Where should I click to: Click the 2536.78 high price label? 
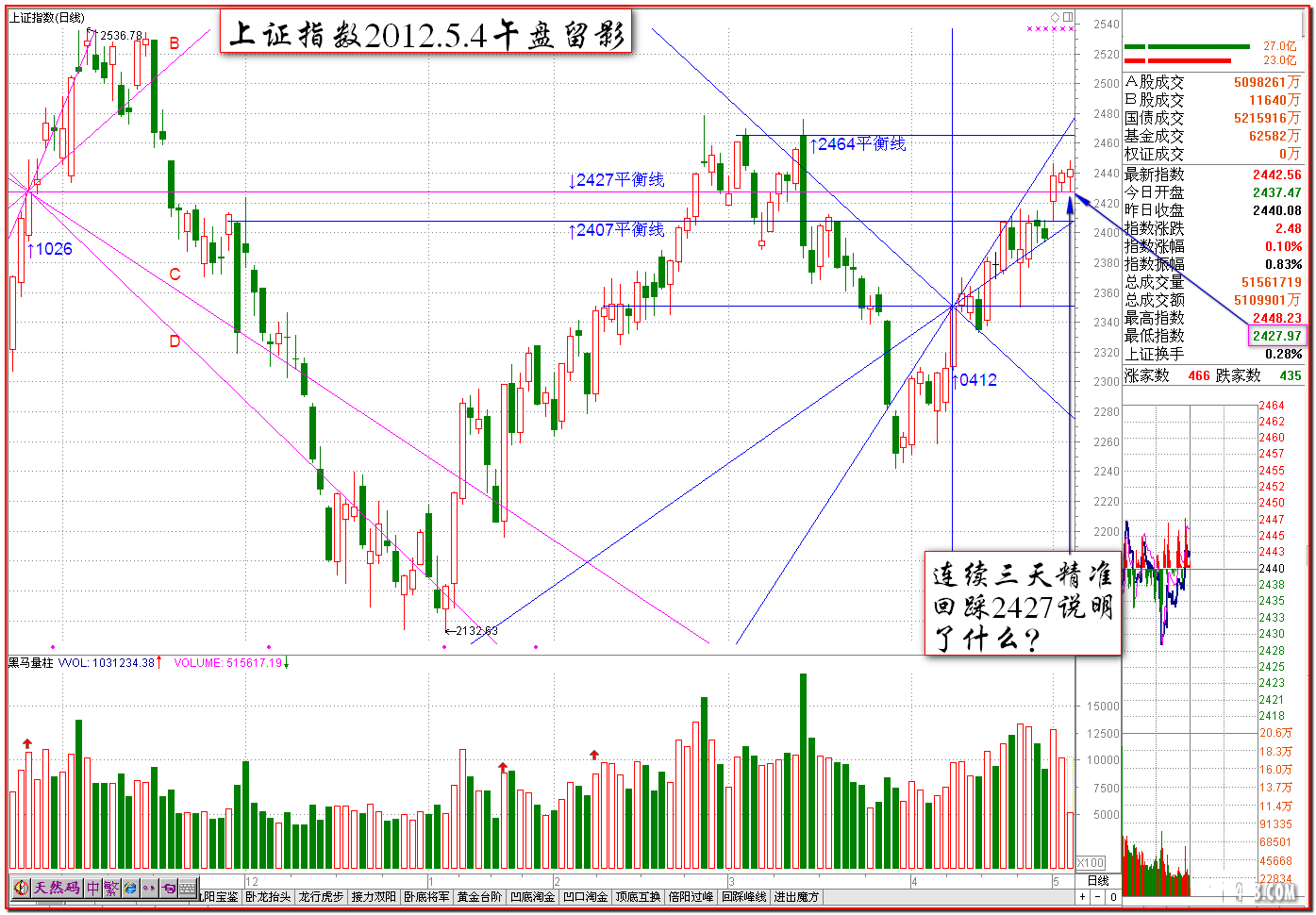121,36
